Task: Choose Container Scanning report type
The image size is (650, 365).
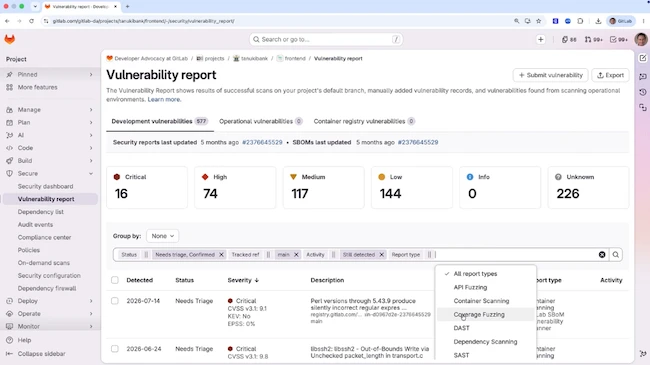Action: pyautogui.click(x=485, y=301)
